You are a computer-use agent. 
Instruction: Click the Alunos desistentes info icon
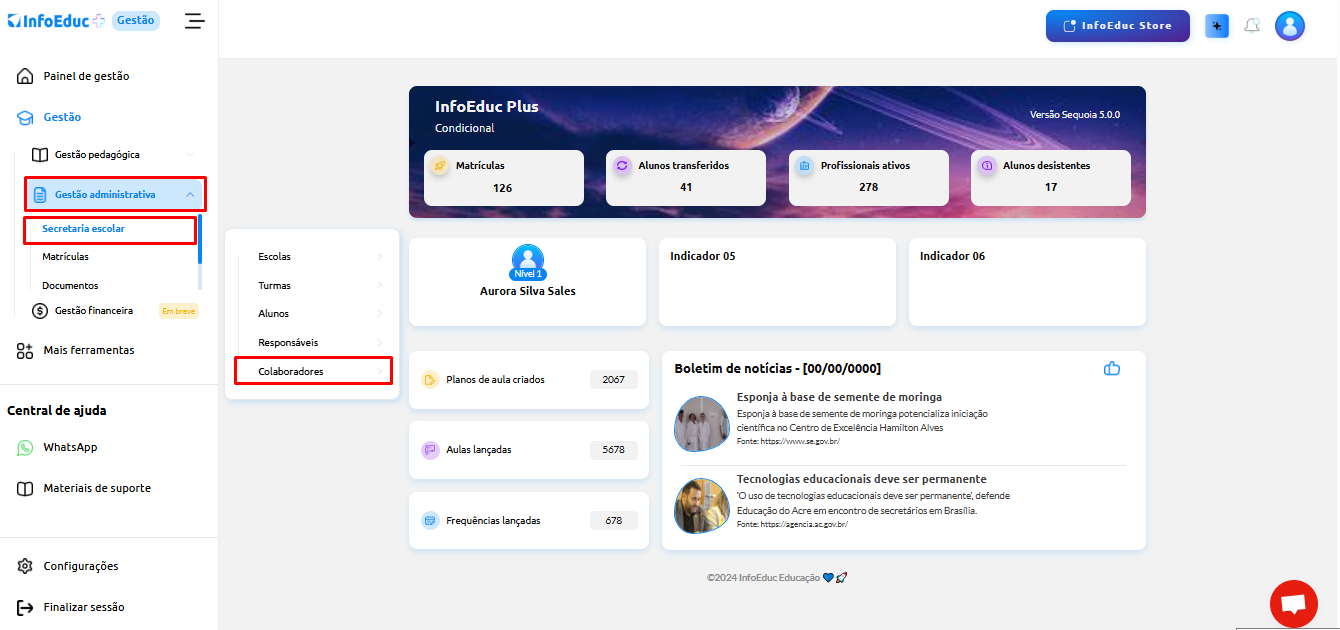click(987, 166)
